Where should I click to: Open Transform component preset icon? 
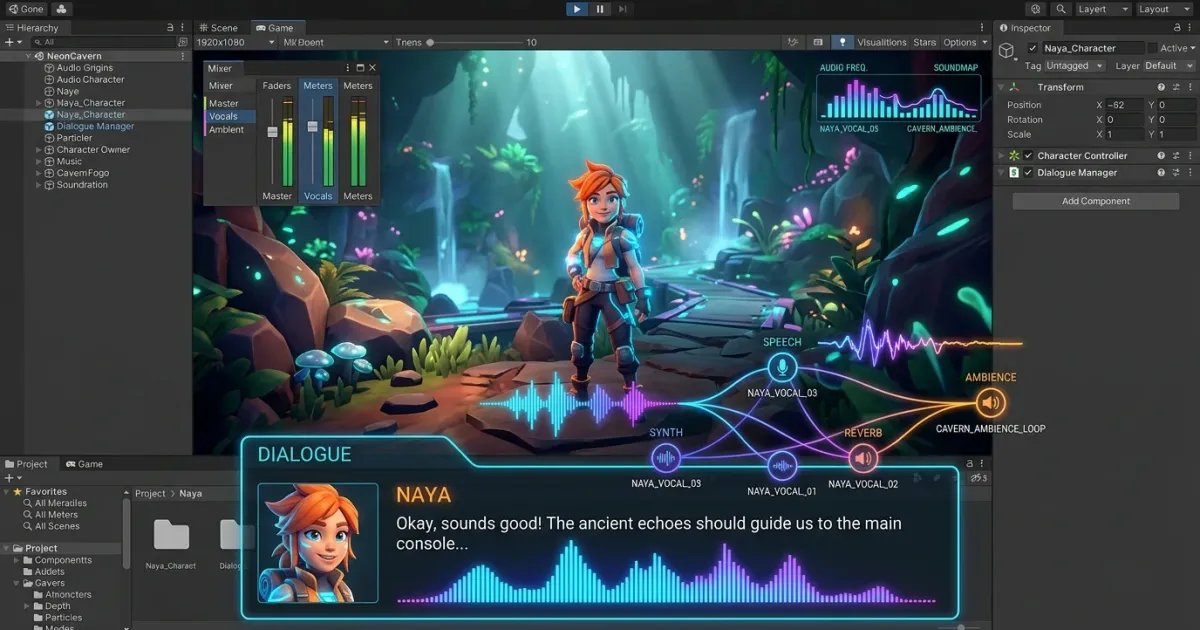[1176, 87]
